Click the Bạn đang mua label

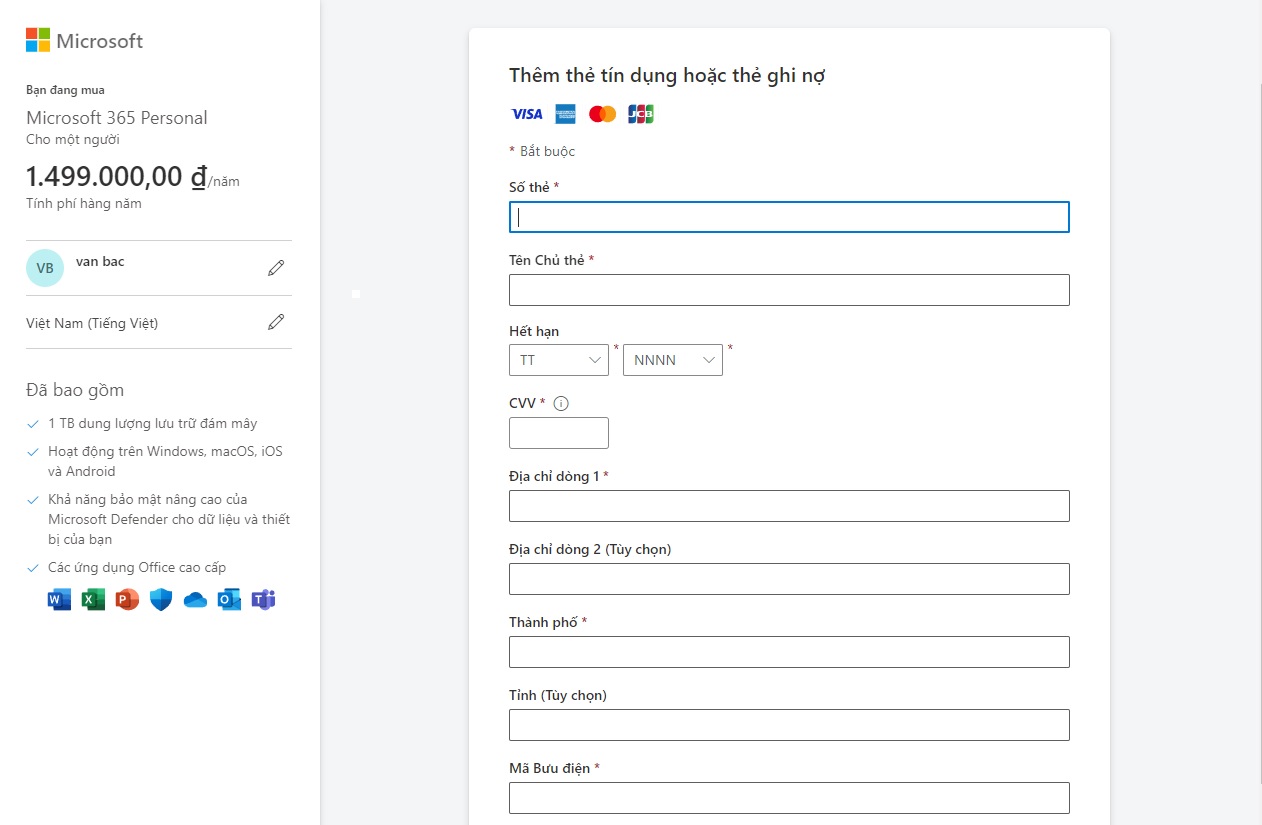pyautogui.click(x=65, y=90)
